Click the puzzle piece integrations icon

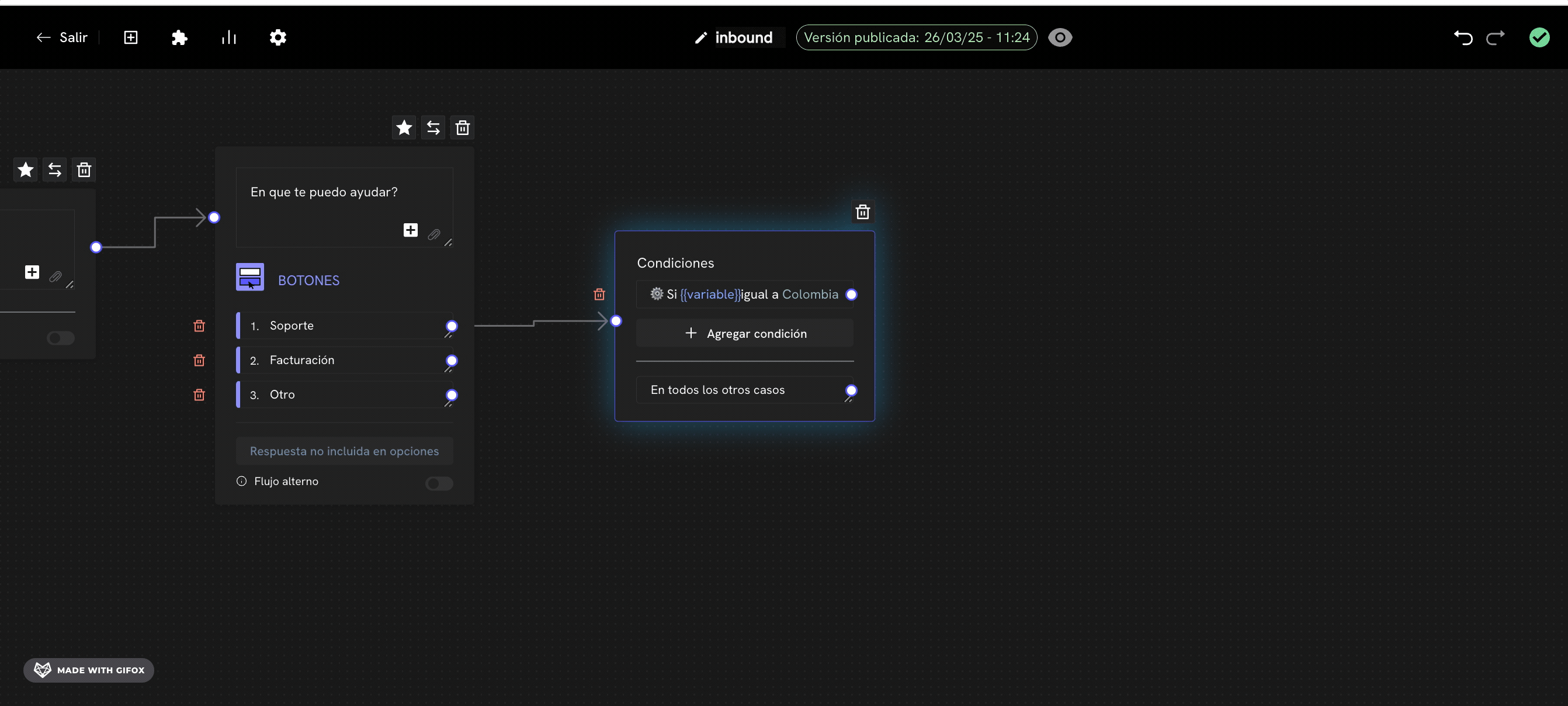(x=179, y=38)
